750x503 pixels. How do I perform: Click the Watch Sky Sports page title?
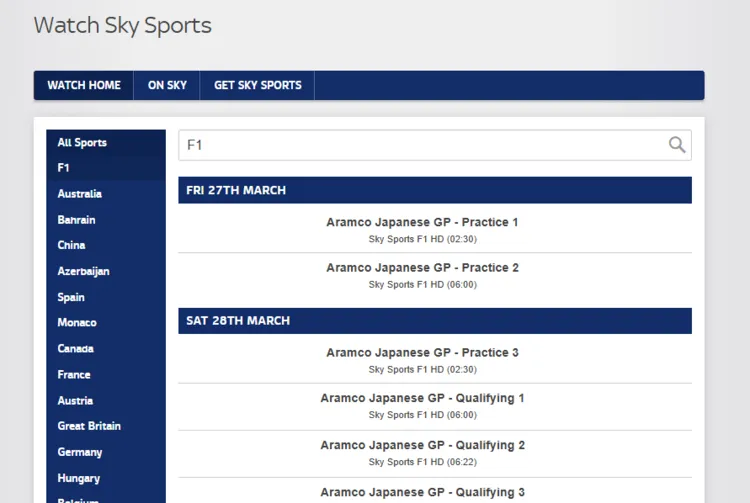(122, 25)
